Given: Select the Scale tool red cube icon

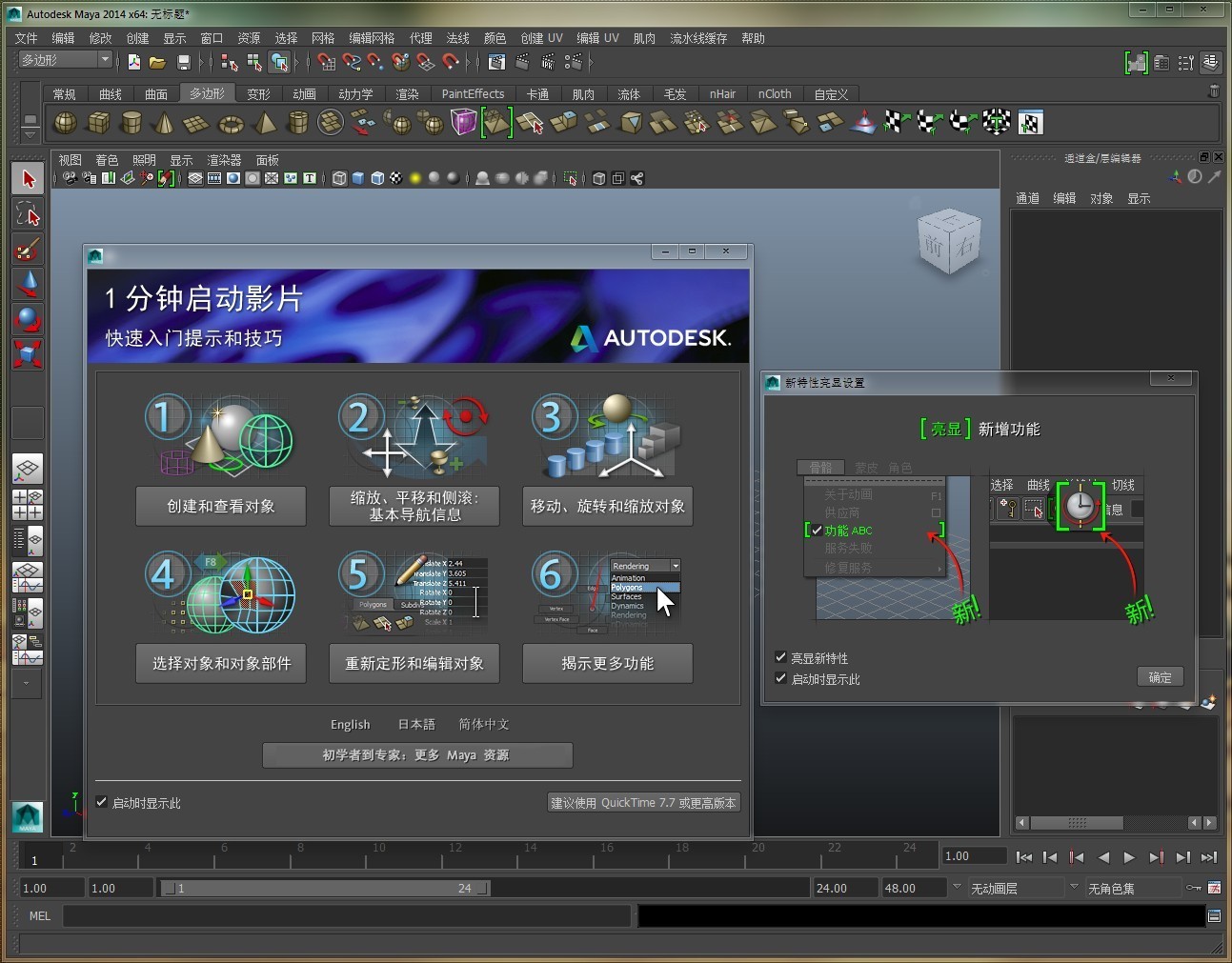Looking at the screenshot, I should click(x=28, y=353).
